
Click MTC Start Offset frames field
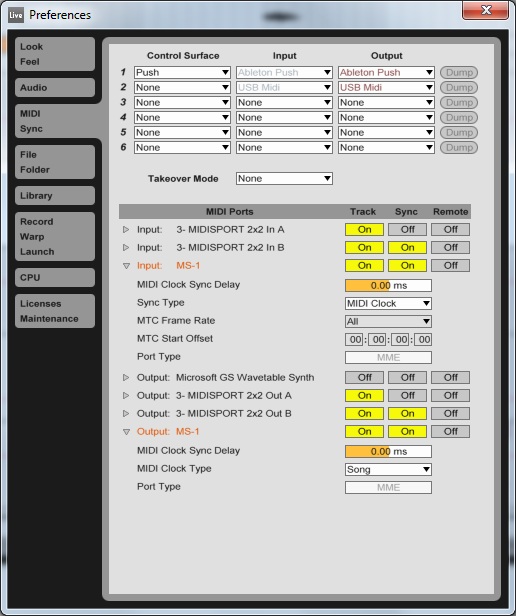coord(423,340)
